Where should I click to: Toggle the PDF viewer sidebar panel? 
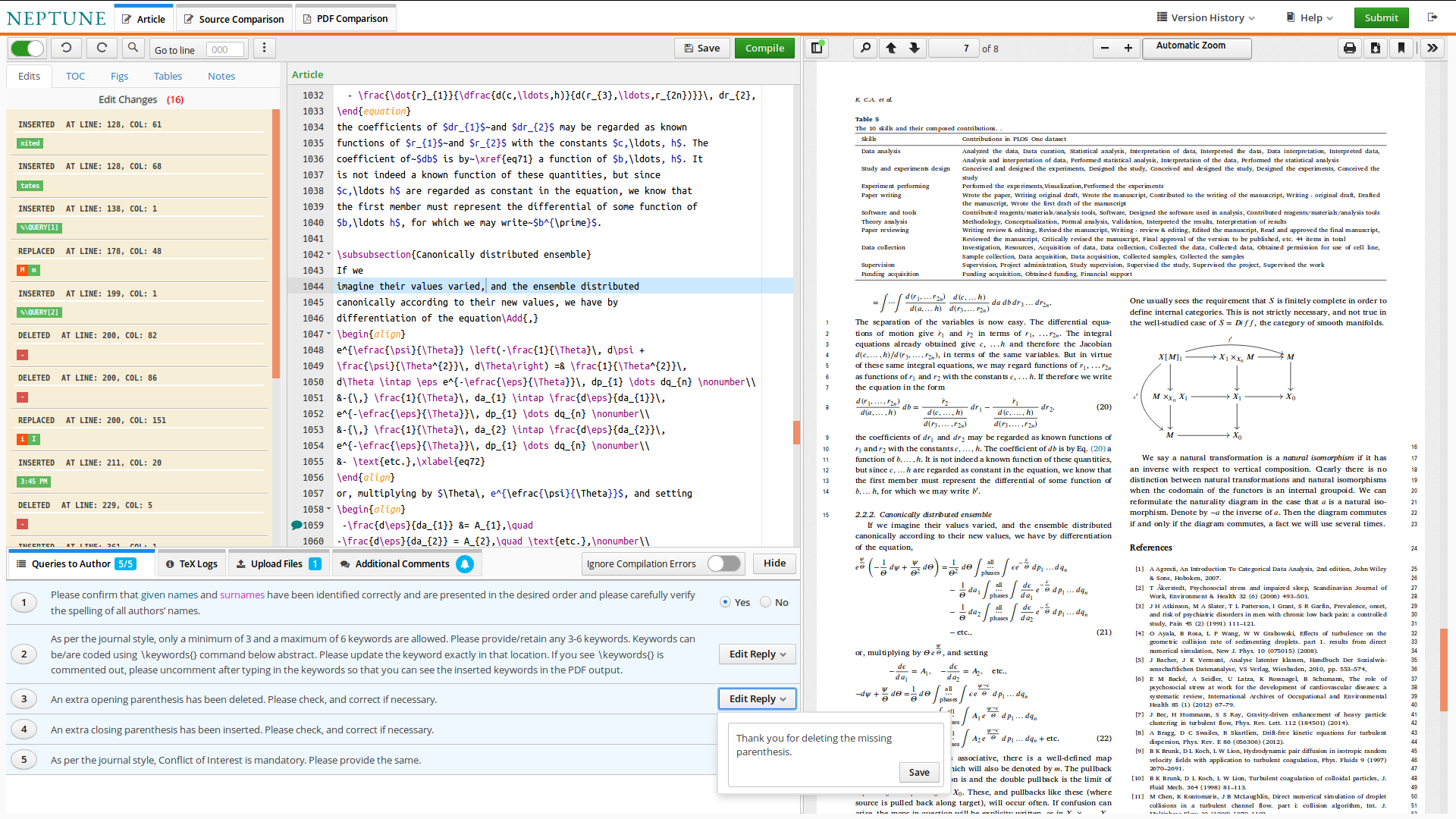coord(817,49)
